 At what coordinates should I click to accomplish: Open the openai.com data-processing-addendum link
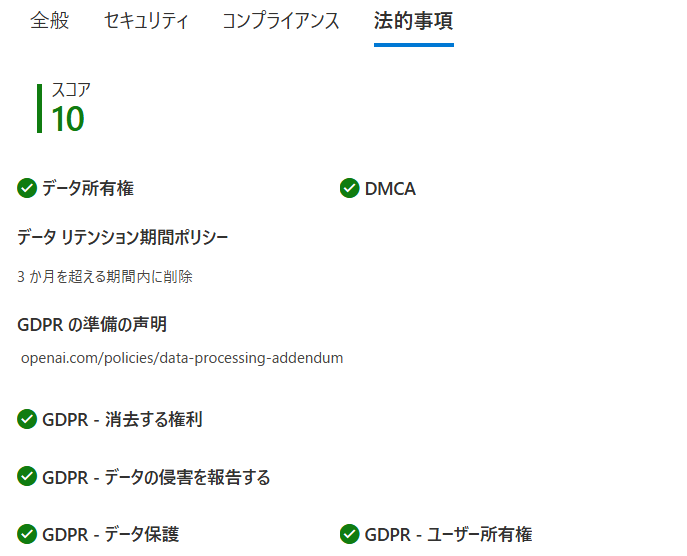pos(182,358)
